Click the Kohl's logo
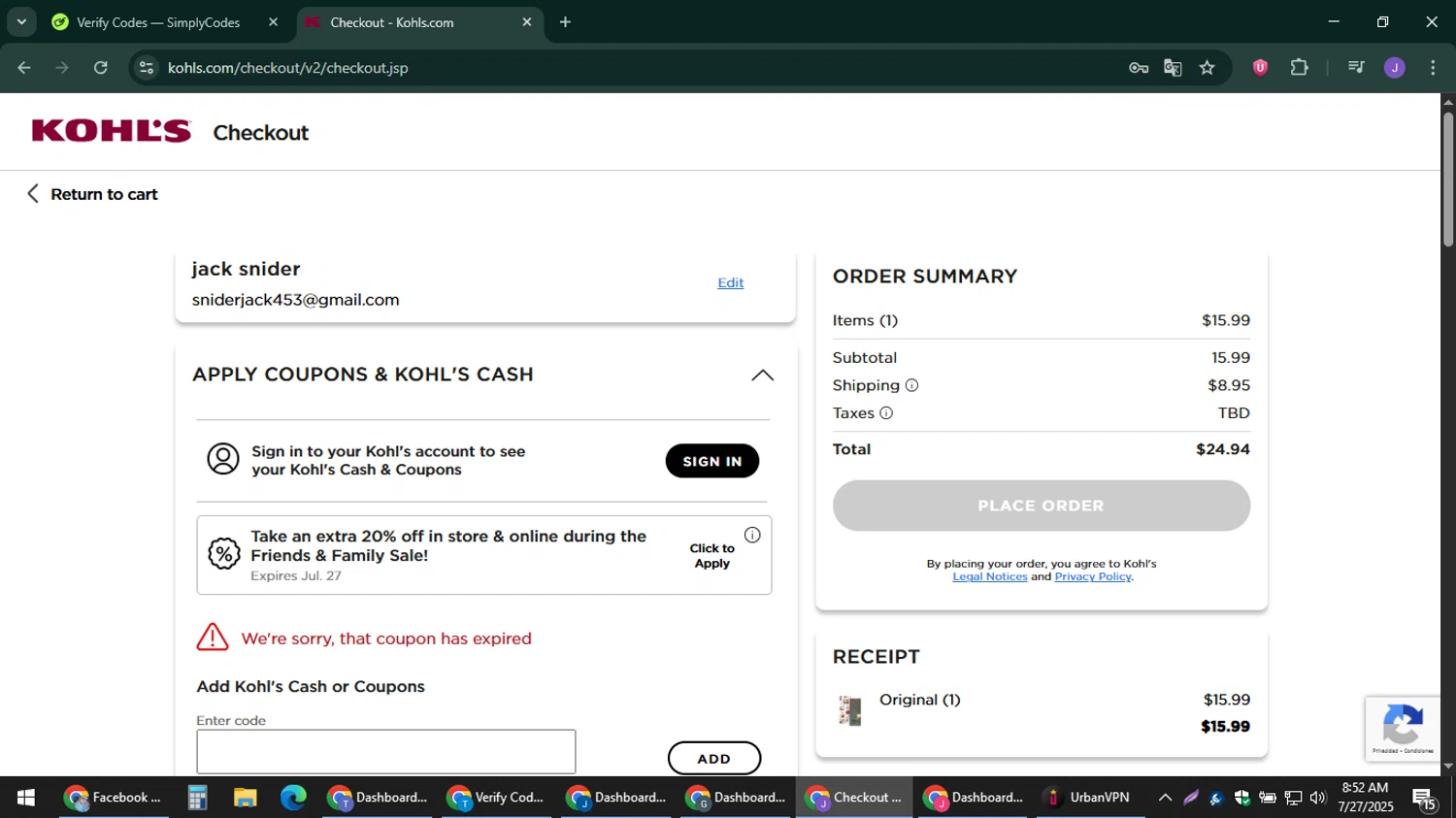The image size is (1456, 818). click(112, 131)
